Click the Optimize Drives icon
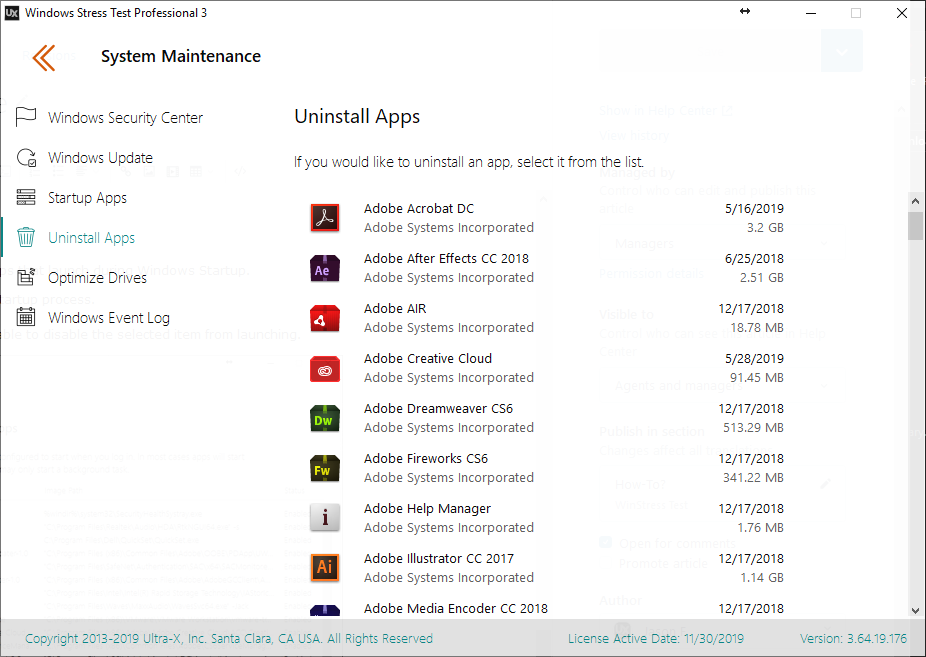926x657 pixels. [x=27, y=277]
